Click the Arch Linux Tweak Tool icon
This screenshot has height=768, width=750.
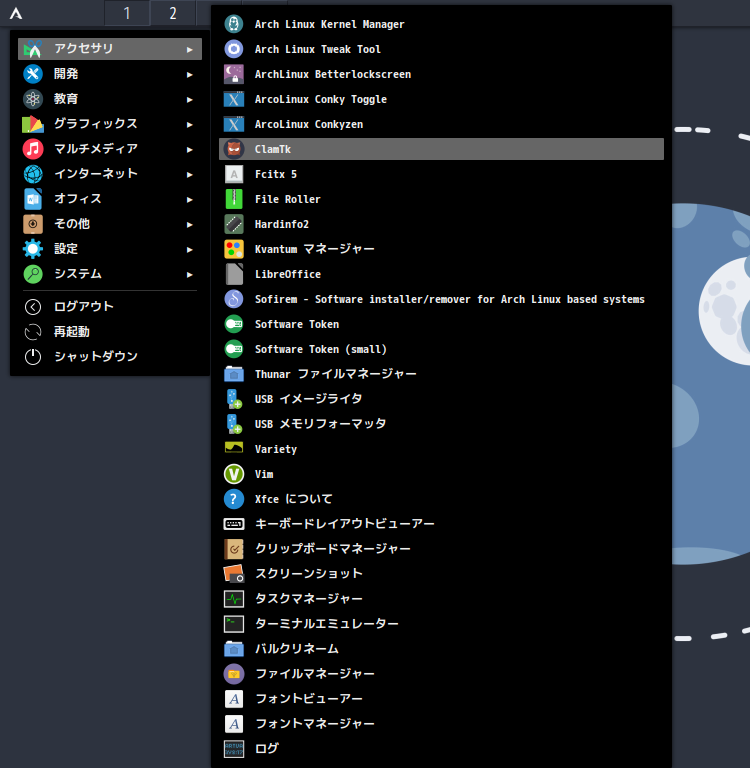(x=234, y=49)
